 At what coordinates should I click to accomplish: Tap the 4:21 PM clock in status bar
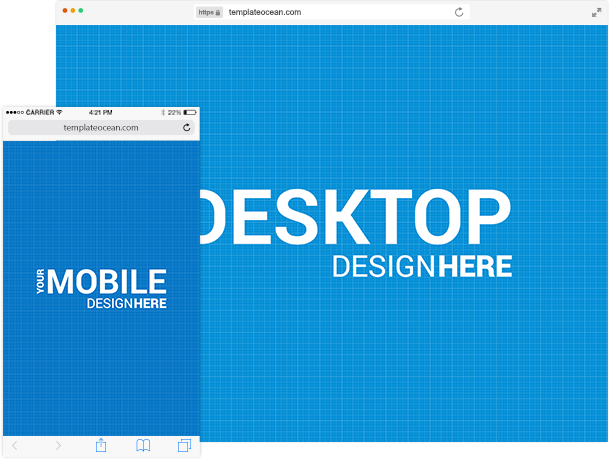(101, 112)
